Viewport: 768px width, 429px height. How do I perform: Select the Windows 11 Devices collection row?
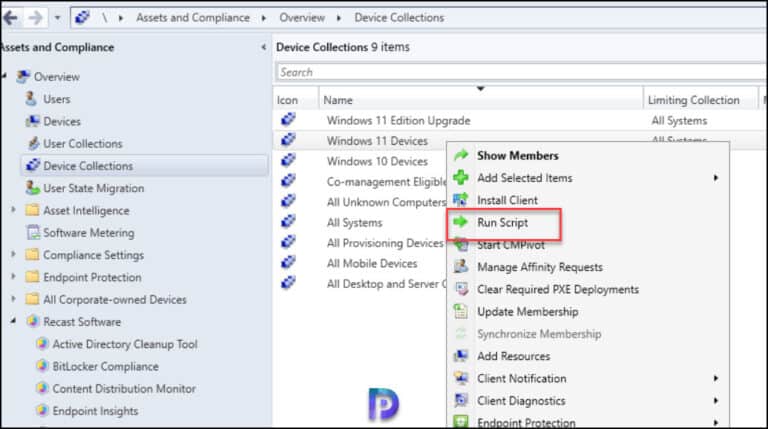[377, 141]
